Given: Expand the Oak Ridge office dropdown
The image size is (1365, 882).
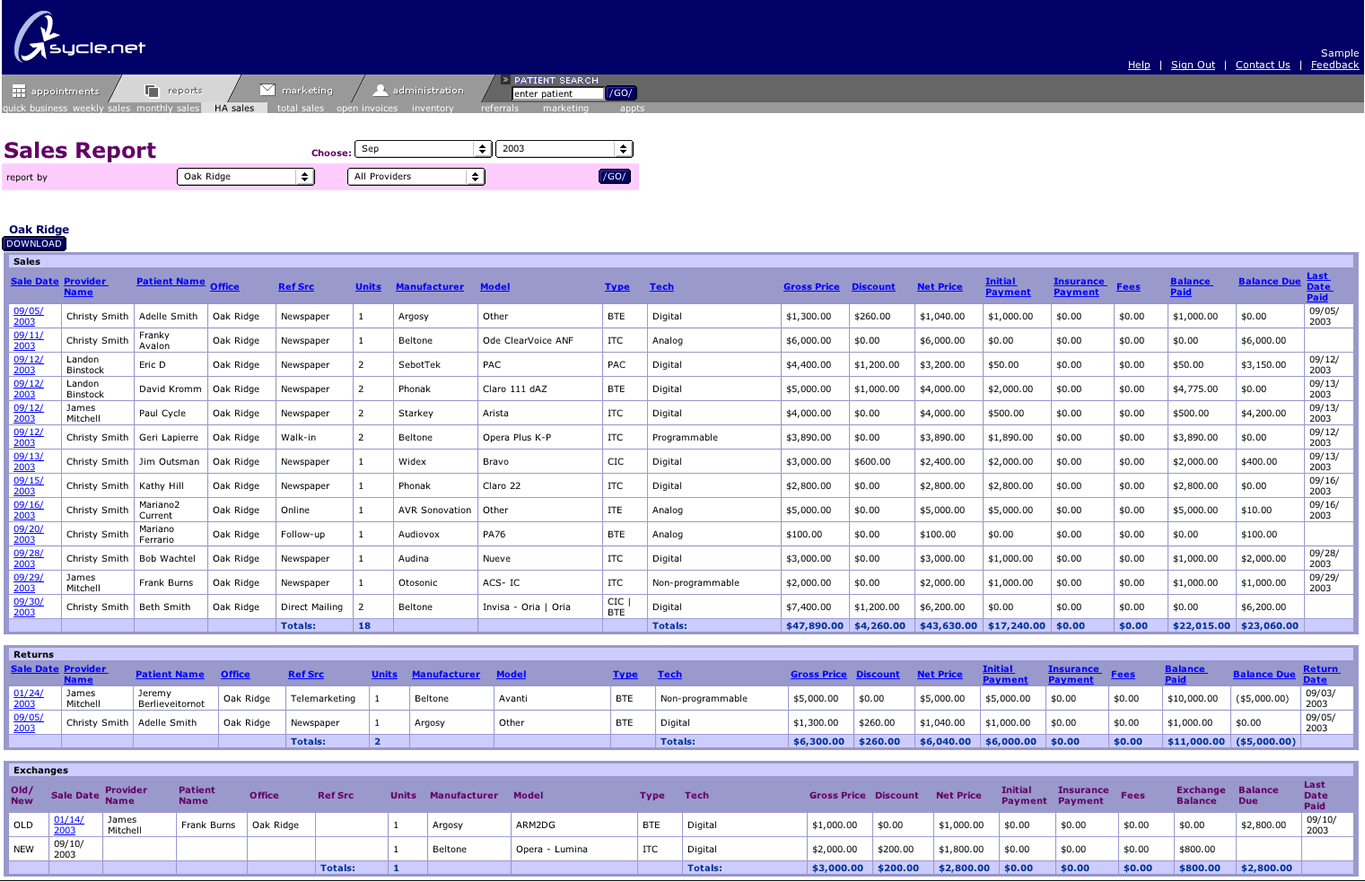Looking at the screenshot, I should tap(245, 177).
